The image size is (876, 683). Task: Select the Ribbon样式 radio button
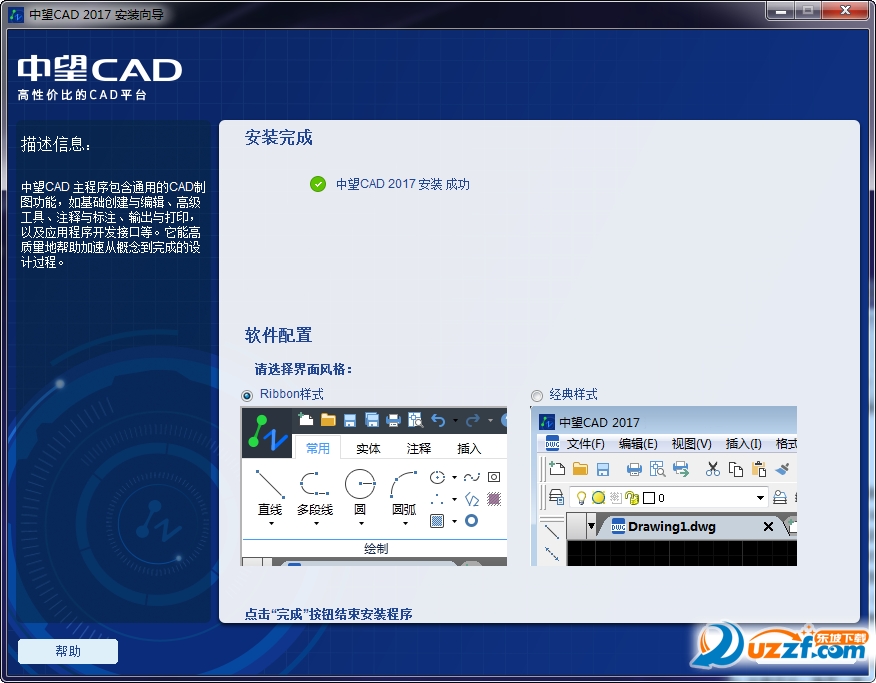(247, 395)
